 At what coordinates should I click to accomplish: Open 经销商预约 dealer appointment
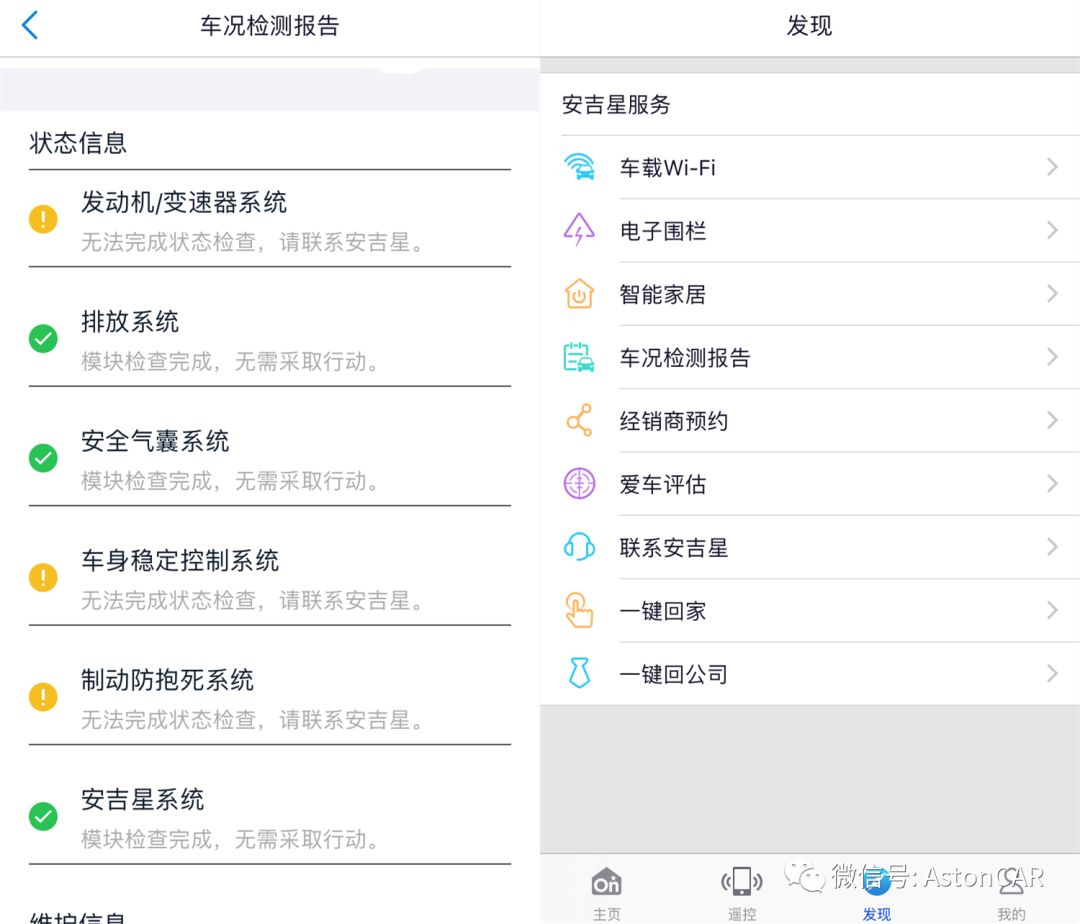click(674, 421)
